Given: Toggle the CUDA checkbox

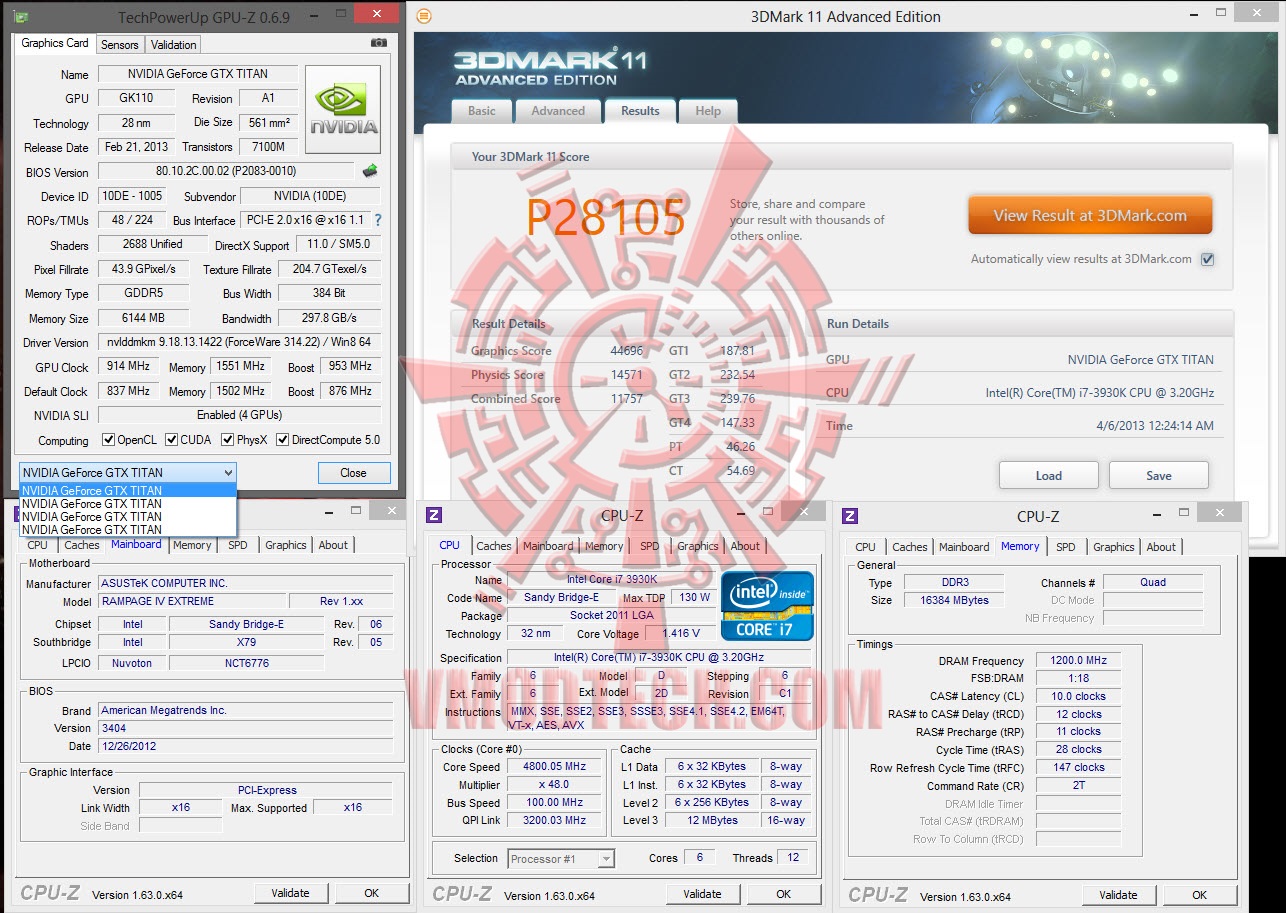Looking at the screenshot, I should pos(172,440).
